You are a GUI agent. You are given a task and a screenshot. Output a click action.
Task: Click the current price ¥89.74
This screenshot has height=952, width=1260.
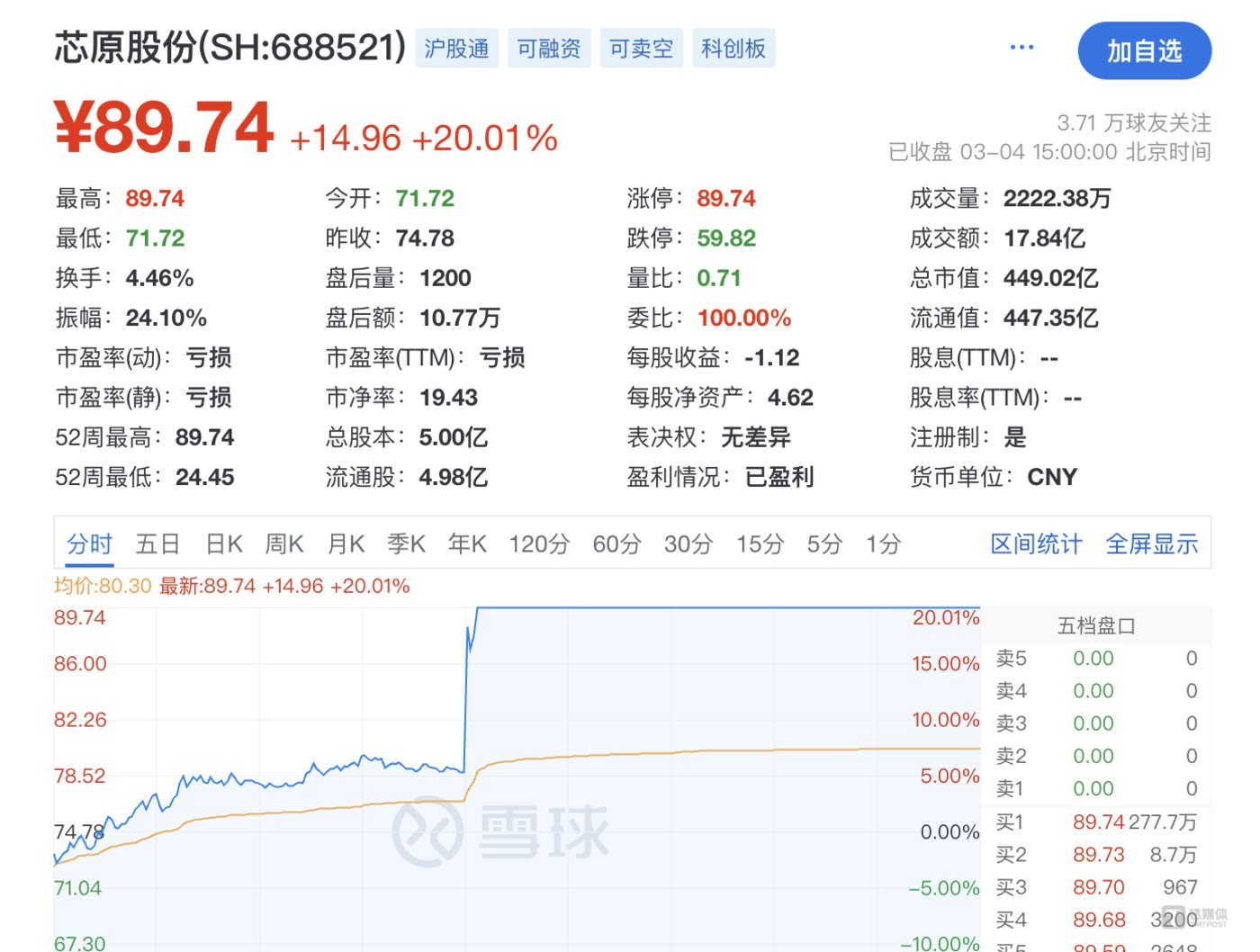pyautogui.click(x=164, y=128)
